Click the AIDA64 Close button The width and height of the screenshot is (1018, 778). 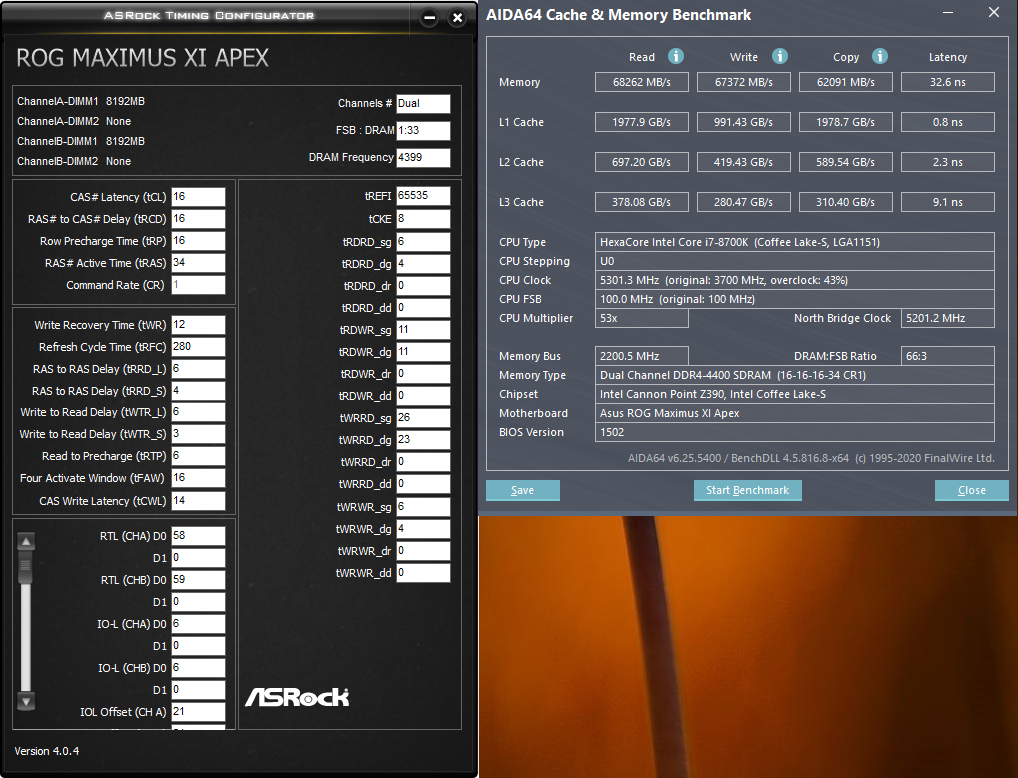pos(971,490)
